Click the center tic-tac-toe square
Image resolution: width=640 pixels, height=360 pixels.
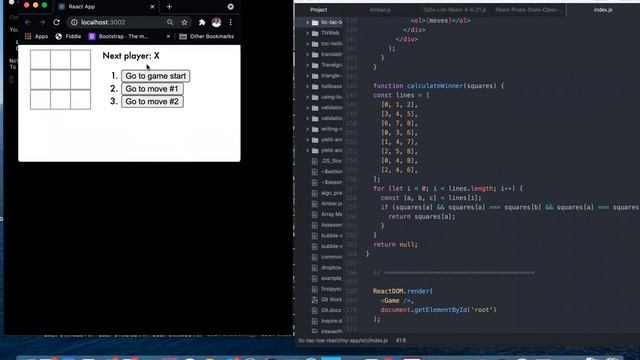click(60, 80)
